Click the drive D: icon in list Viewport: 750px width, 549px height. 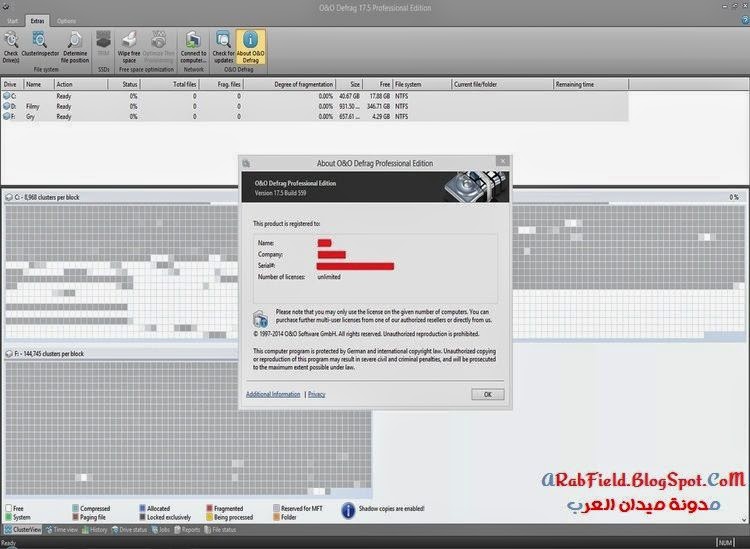point(6,106)
